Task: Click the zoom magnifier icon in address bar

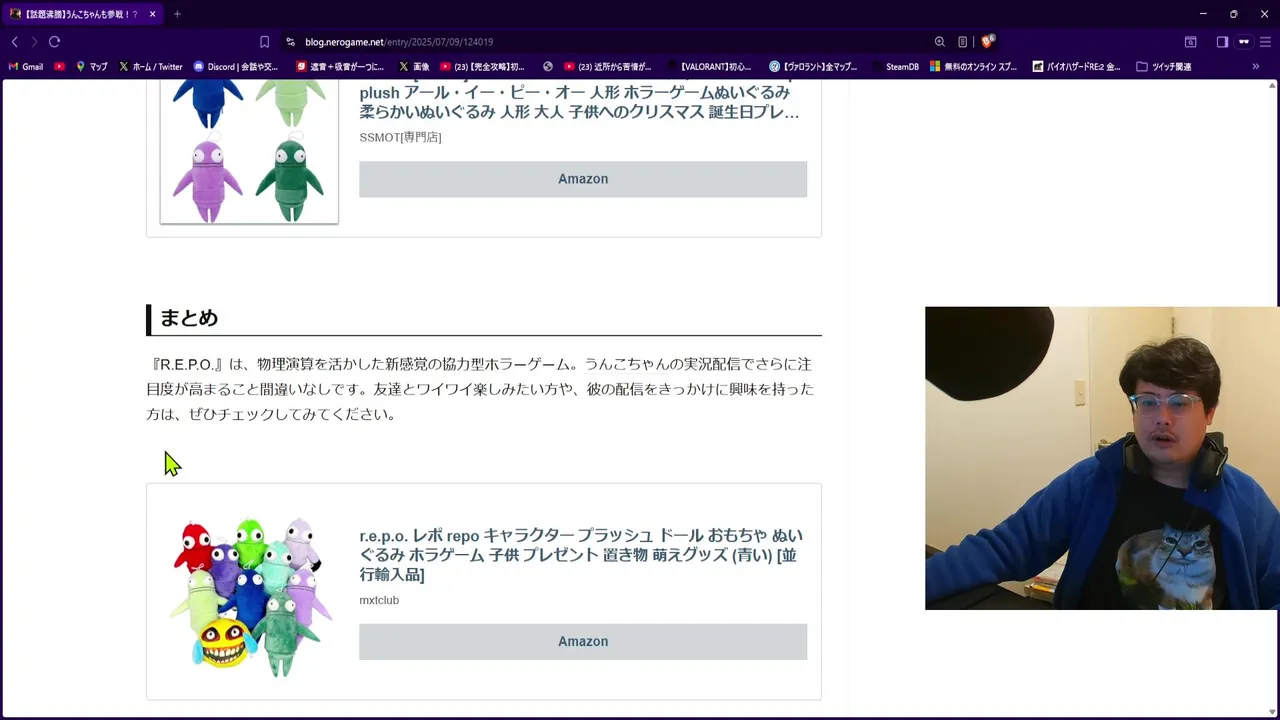Action: 940,42
